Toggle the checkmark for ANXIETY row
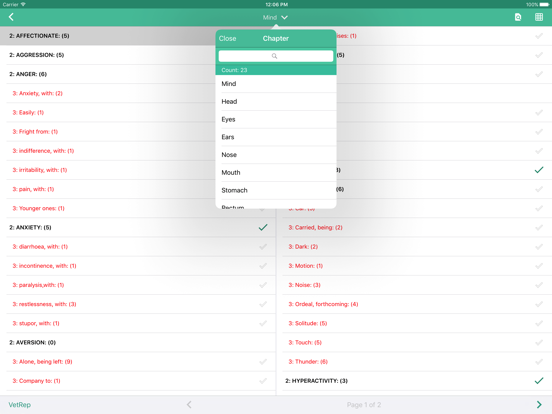Screen dimensions: 552x414 (263, 227)
